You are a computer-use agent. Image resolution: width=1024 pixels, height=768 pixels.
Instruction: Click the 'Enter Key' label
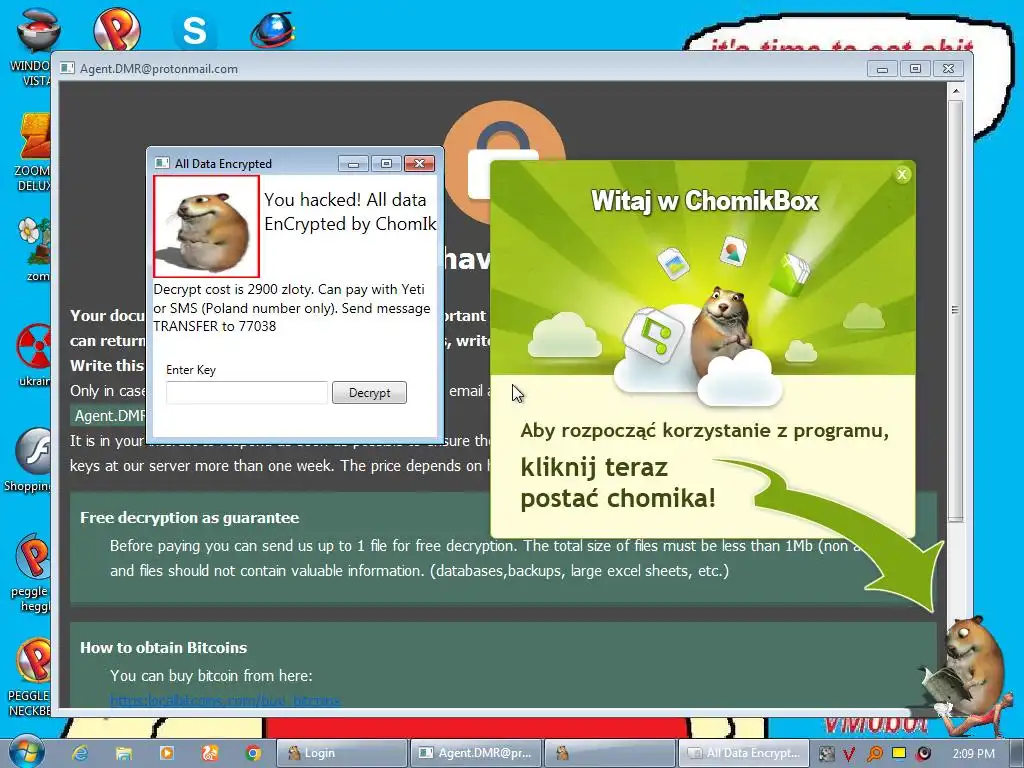point(191,370)
